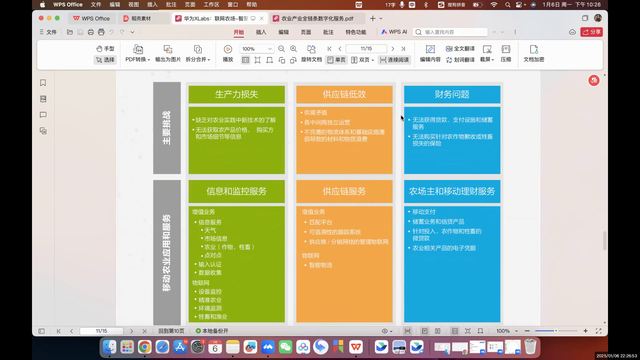This screenshot has width=640, height=360.
Task: Adjust the zoom slider in status bar
Action: [556, 331]
